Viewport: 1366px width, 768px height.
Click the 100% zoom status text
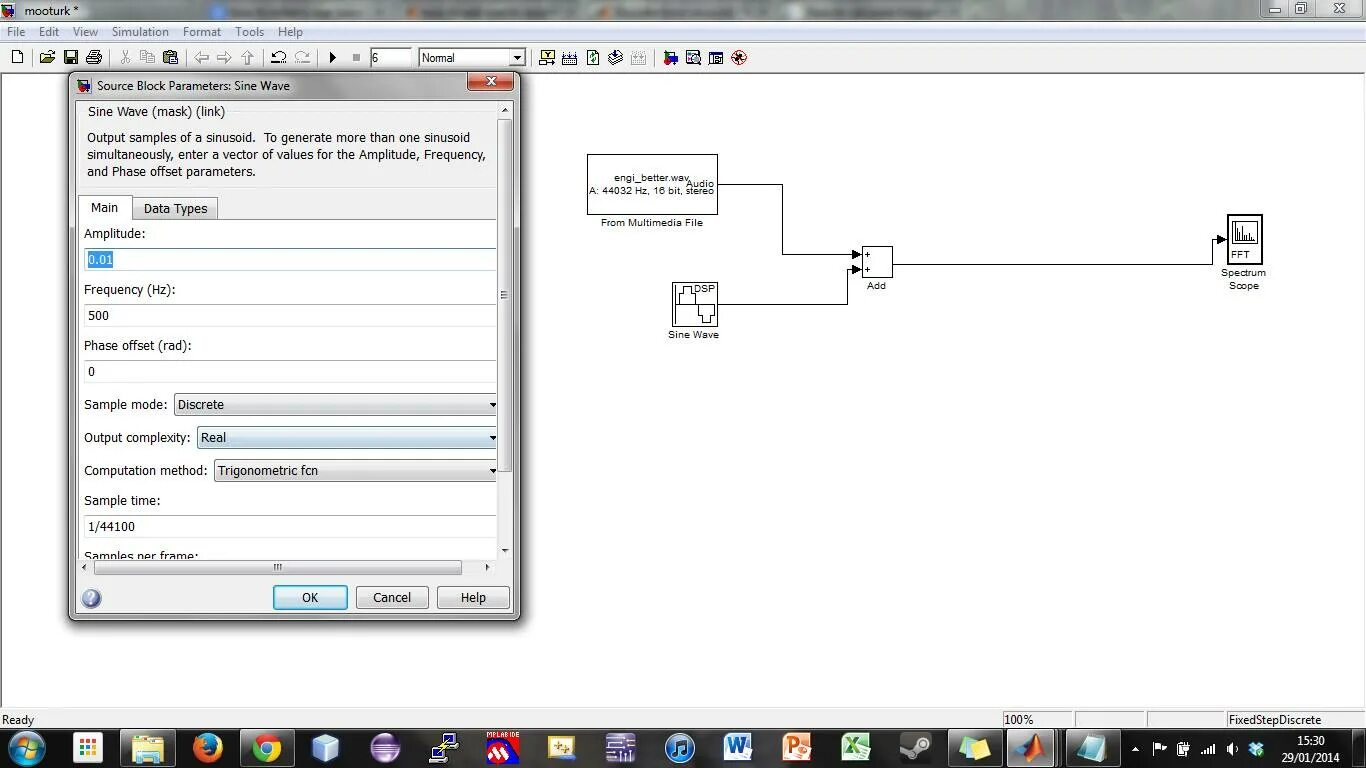point(1019,720)
